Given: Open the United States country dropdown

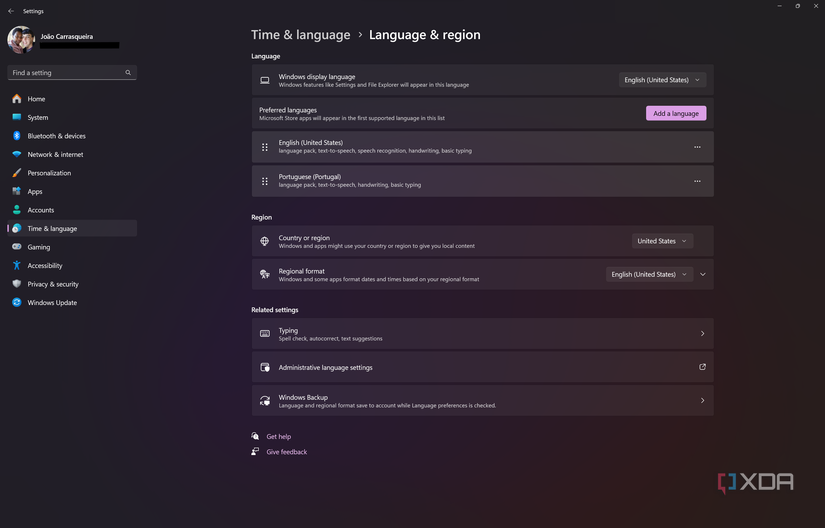Looking at the screenshot, I should pos(662,241).
